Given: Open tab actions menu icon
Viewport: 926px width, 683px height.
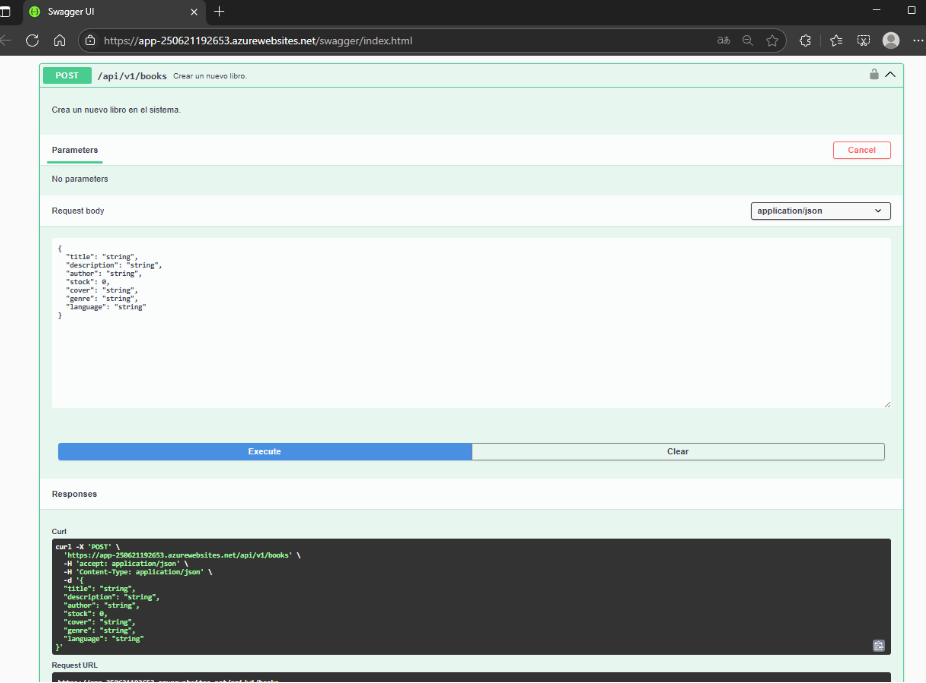Looking at the screenshot, I should 5,11.
